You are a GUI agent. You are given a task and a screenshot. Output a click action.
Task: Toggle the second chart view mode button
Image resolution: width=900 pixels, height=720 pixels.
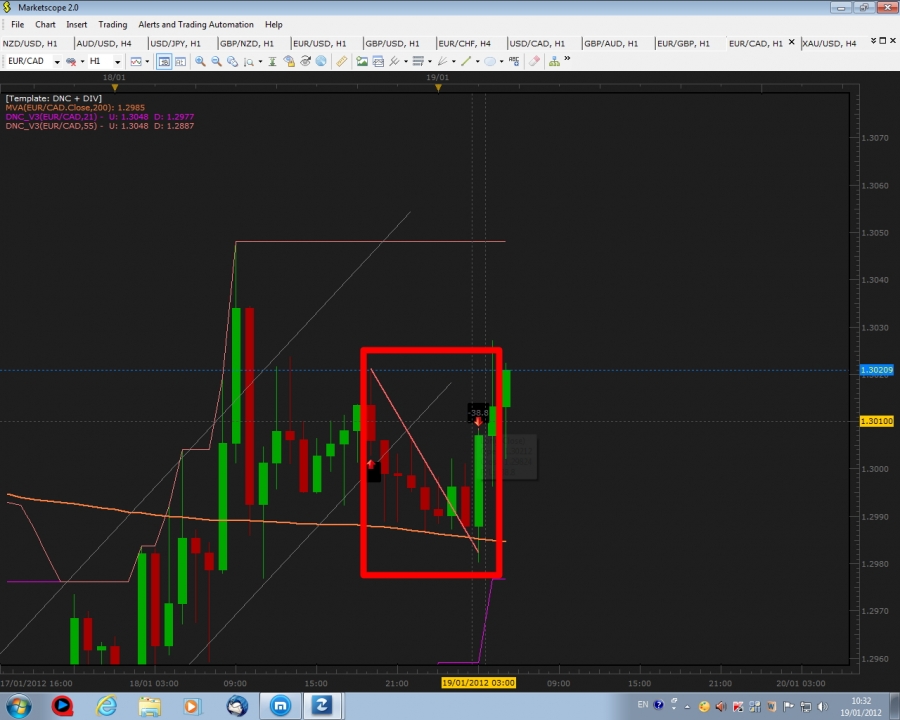[180, 61]
